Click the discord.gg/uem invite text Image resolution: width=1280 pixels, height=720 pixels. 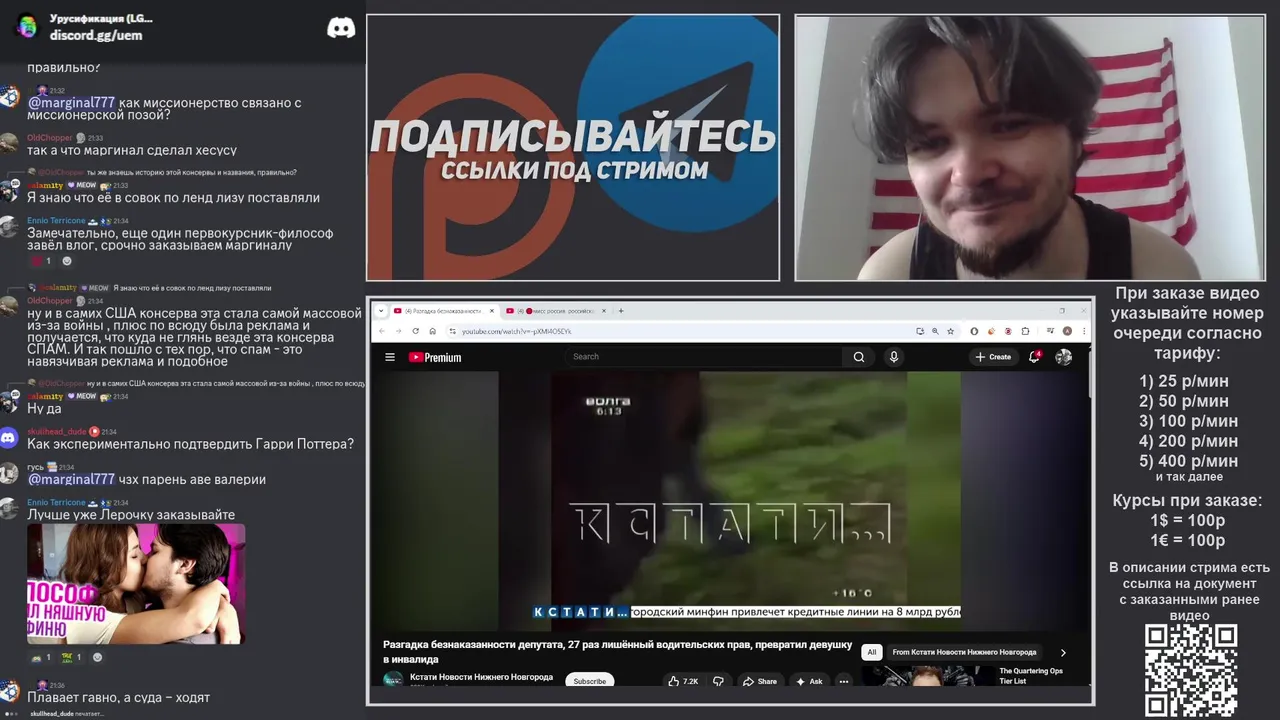[x=96, y=35]
